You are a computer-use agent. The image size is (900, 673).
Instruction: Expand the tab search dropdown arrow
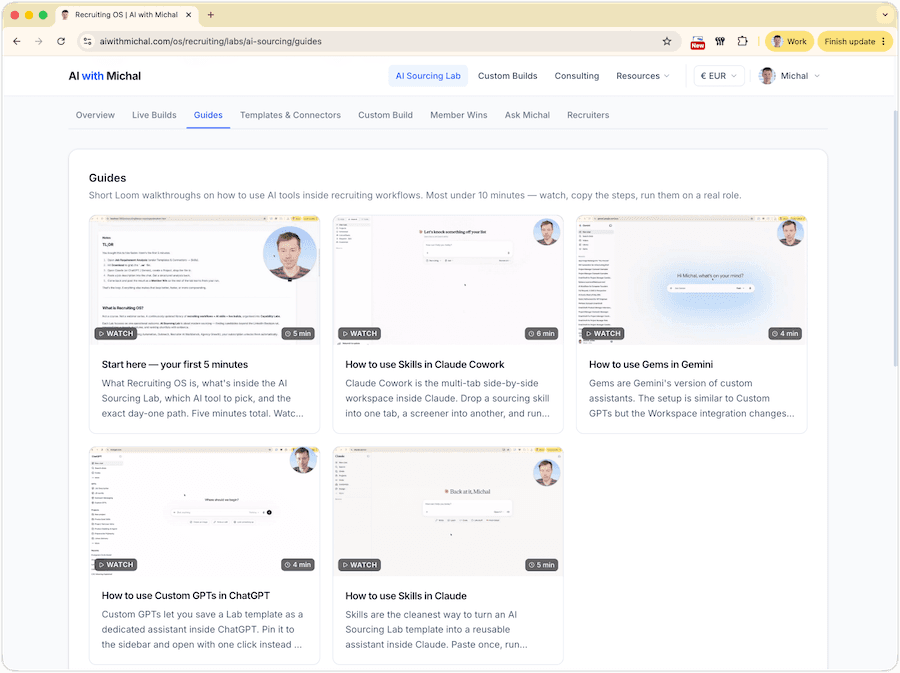(x=885, y=15)
